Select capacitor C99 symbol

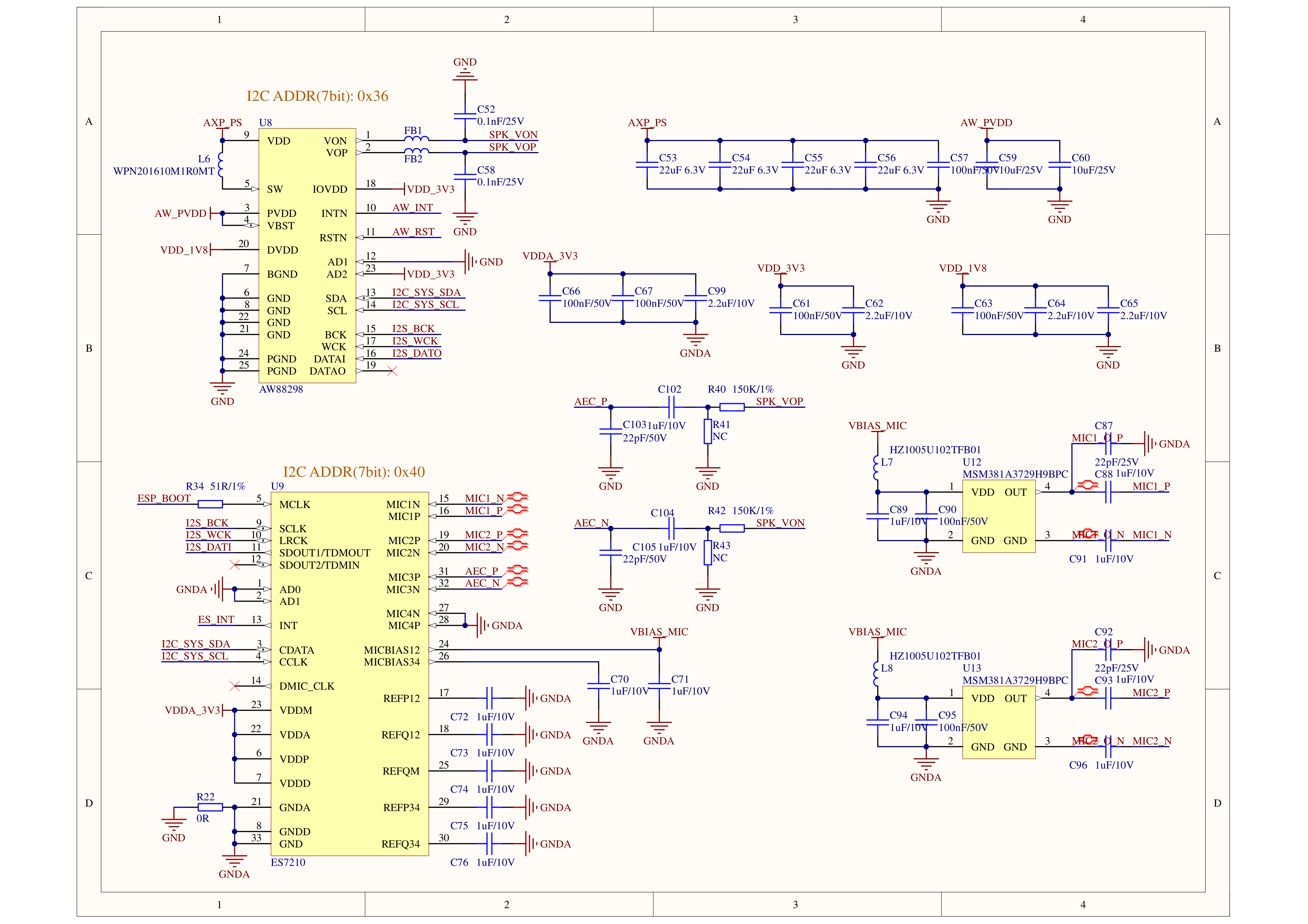click(x=696, y=298)
